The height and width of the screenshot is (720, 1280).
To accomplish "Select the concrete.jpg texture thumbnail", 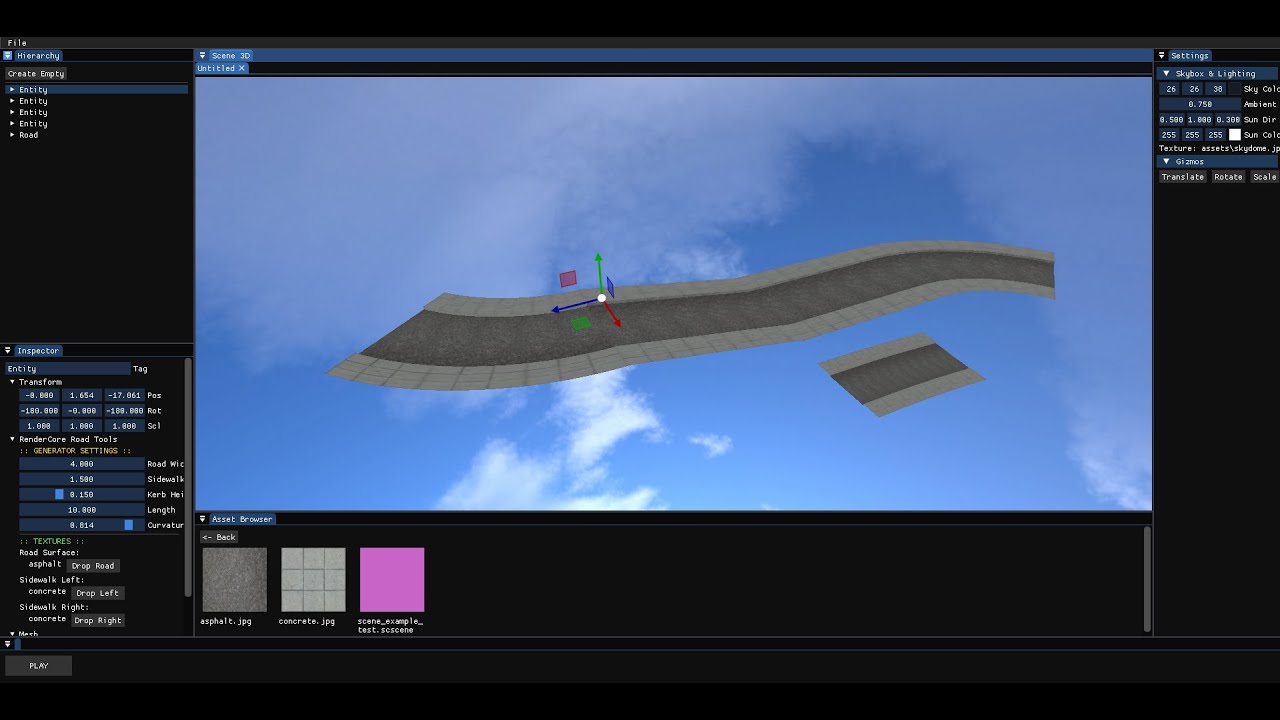I will click(313, 580).
